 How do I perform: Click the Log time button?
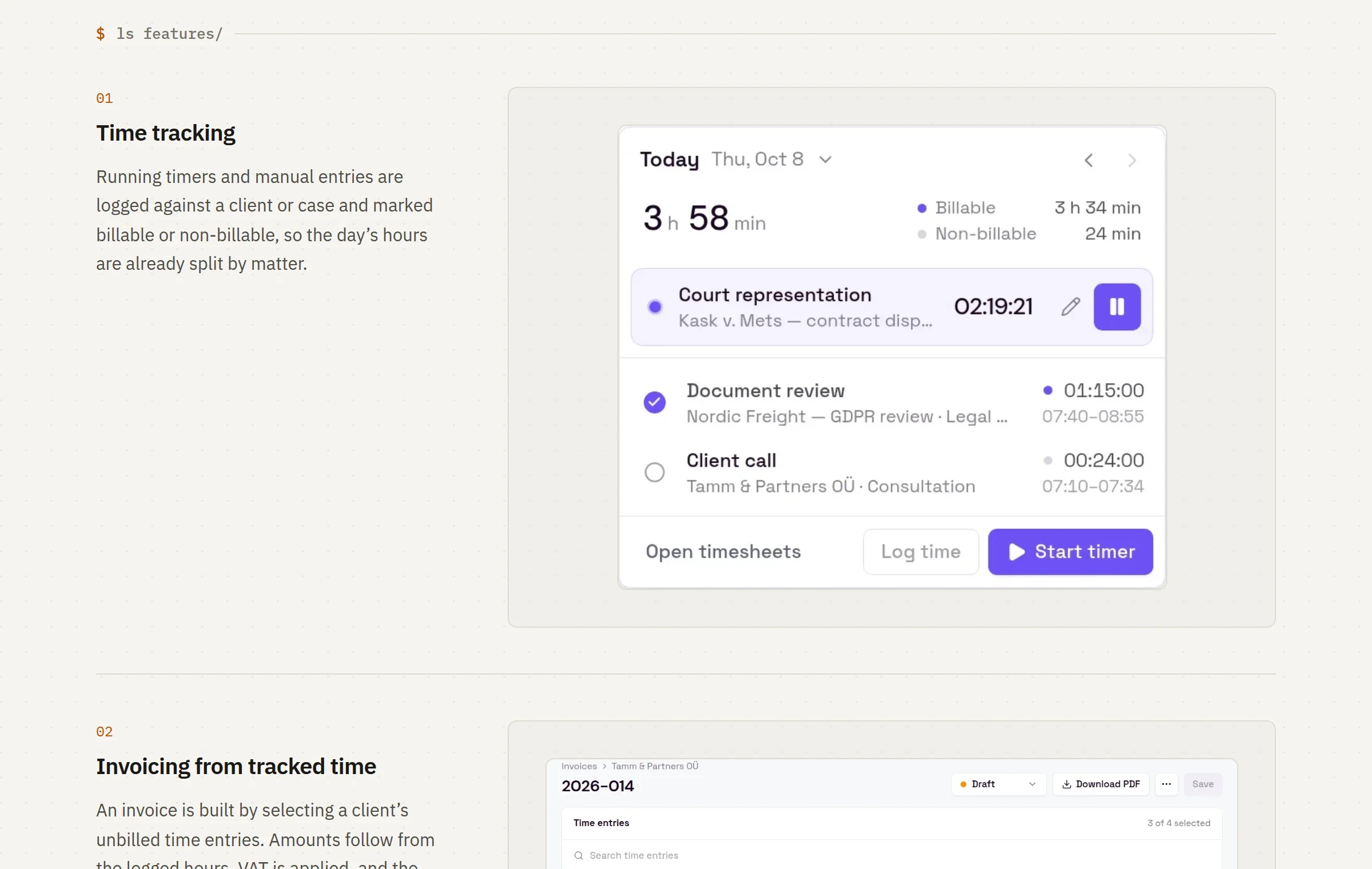pos(920,552)
